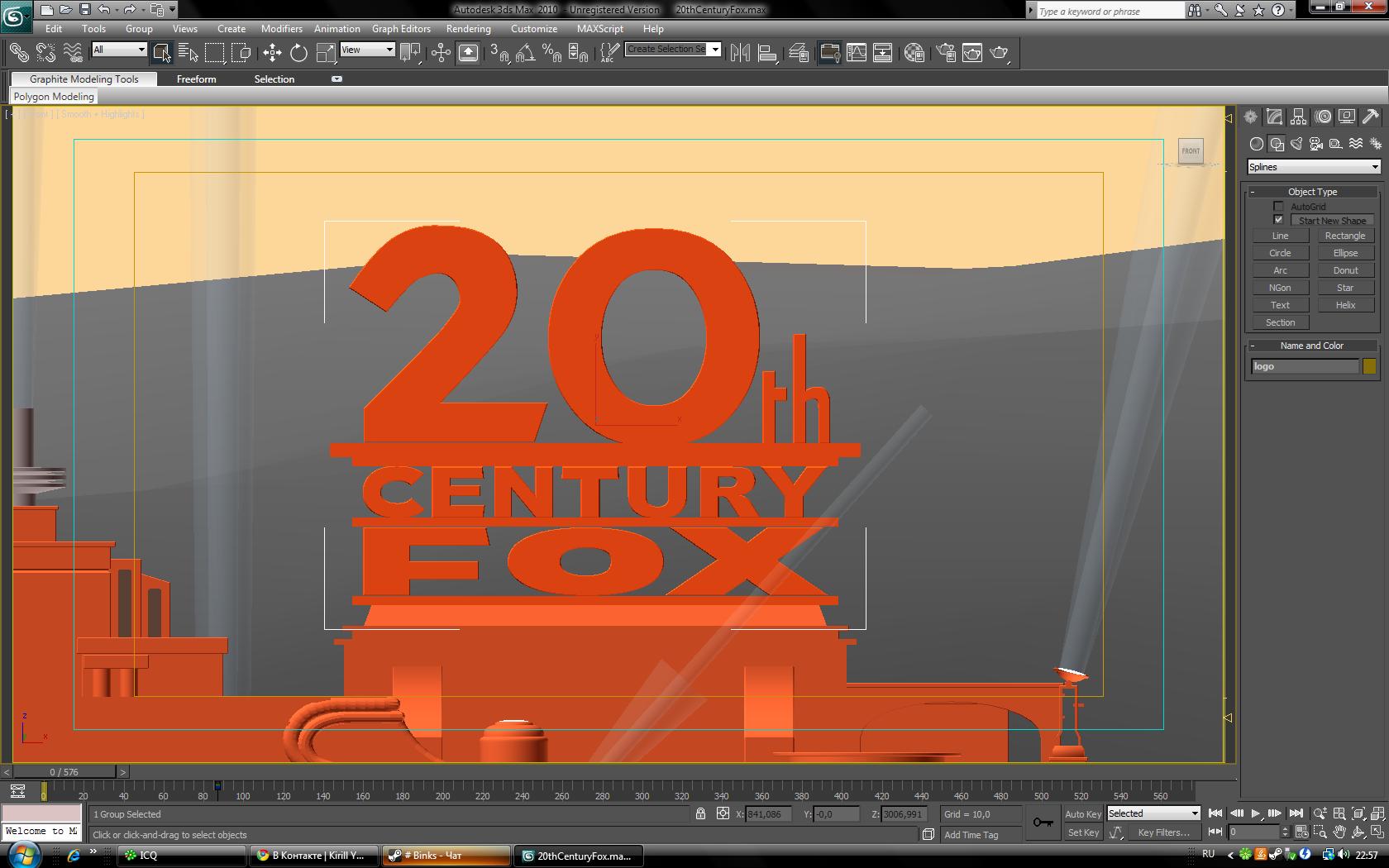Open Schematic View

tap(883, 53)
